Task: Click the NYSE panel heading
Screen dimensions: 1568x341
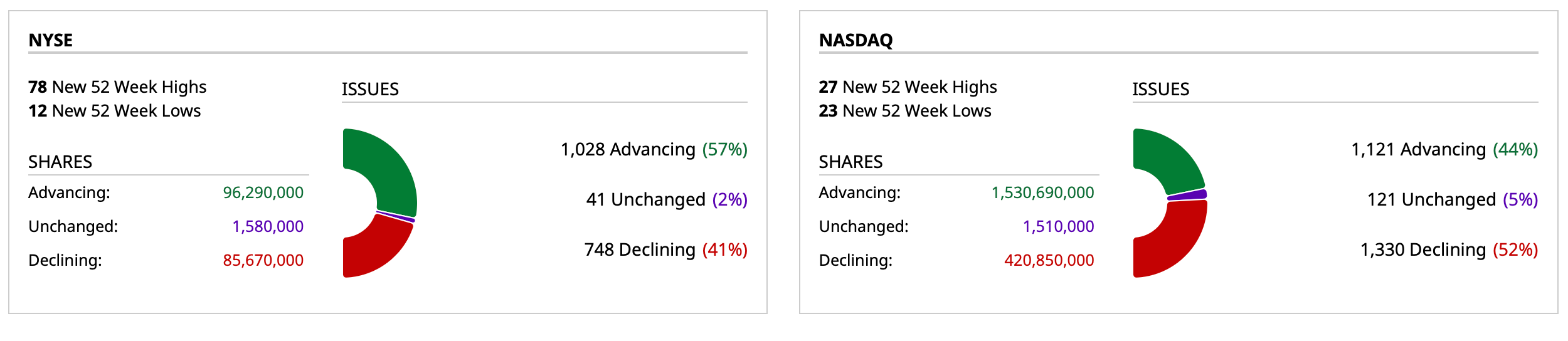Action: point(51,41)
